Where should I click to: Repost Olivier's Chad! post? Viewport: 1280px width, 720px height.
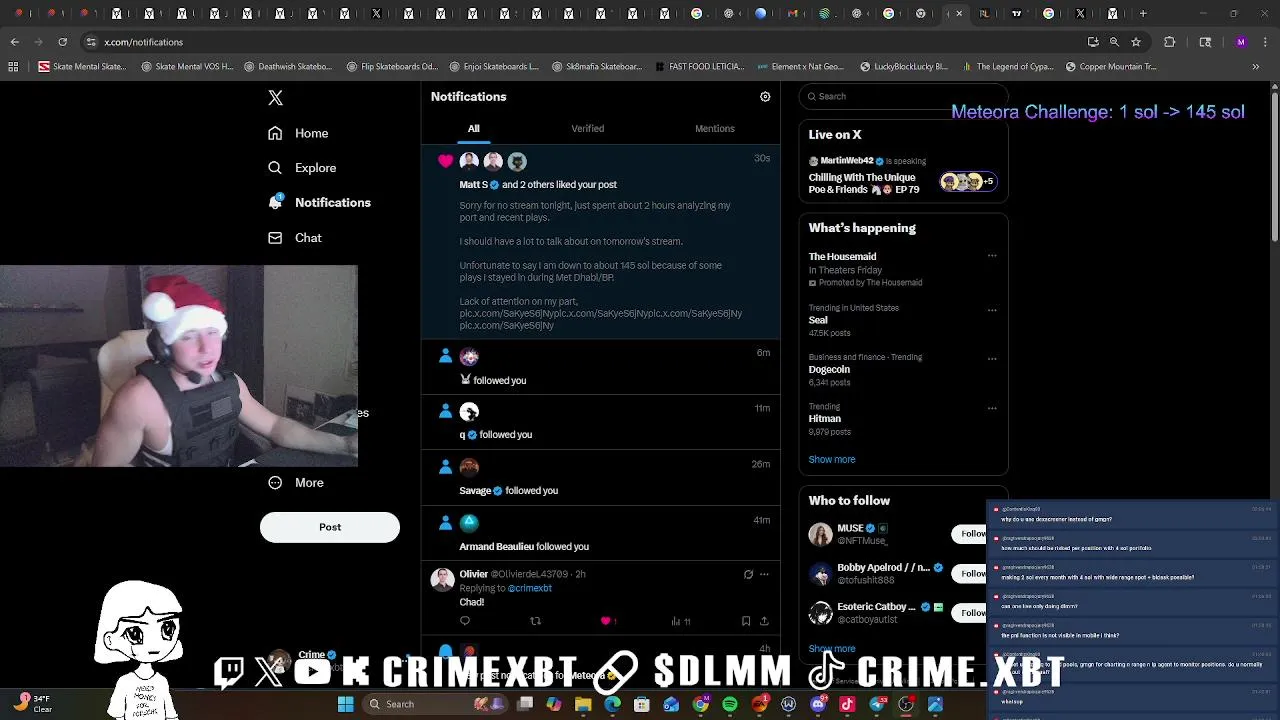click(x=535, y=621)
